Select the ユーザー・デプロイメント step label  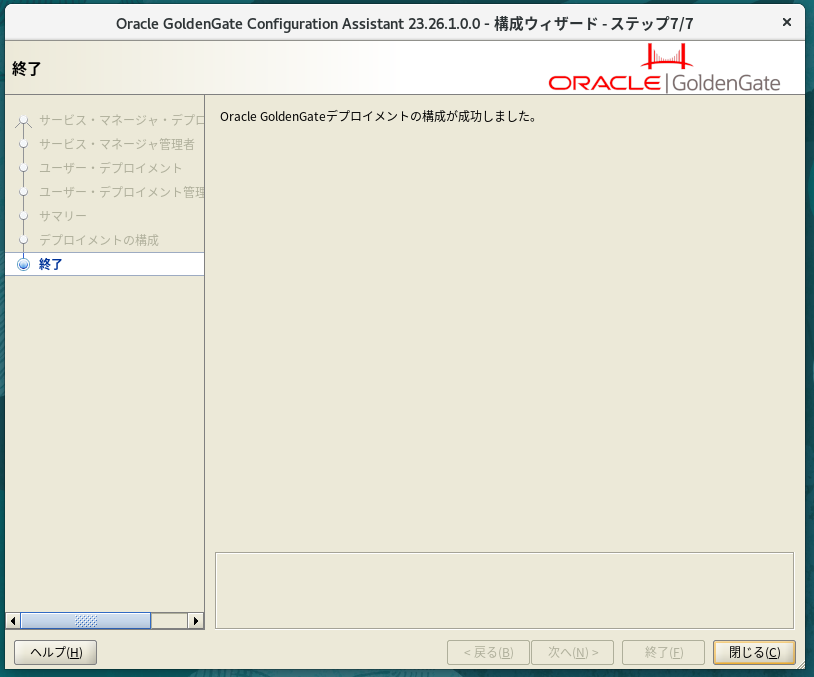[x=111, y=168]
